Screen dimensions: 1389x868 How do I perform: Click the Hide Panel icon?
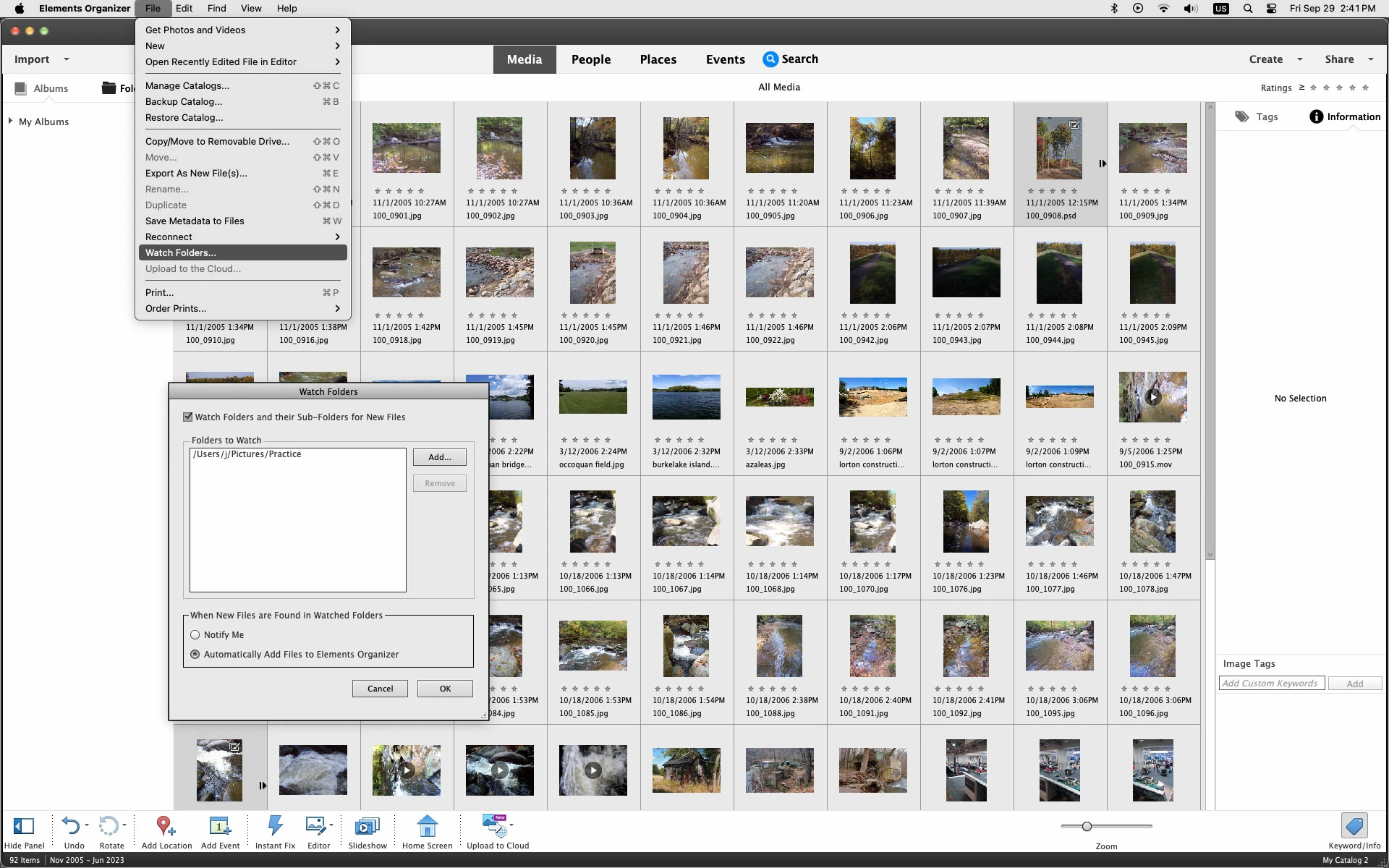24,826
